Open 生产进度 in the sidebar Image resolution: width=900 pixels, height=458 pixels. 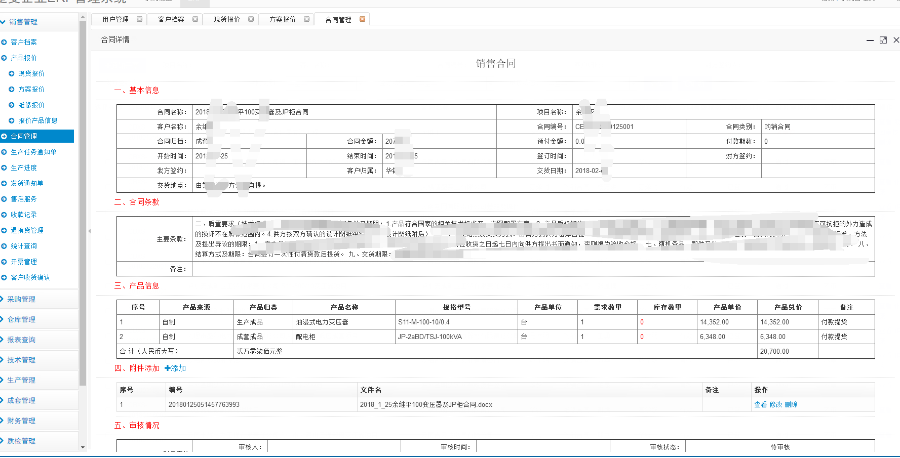(x=23, y=168)
